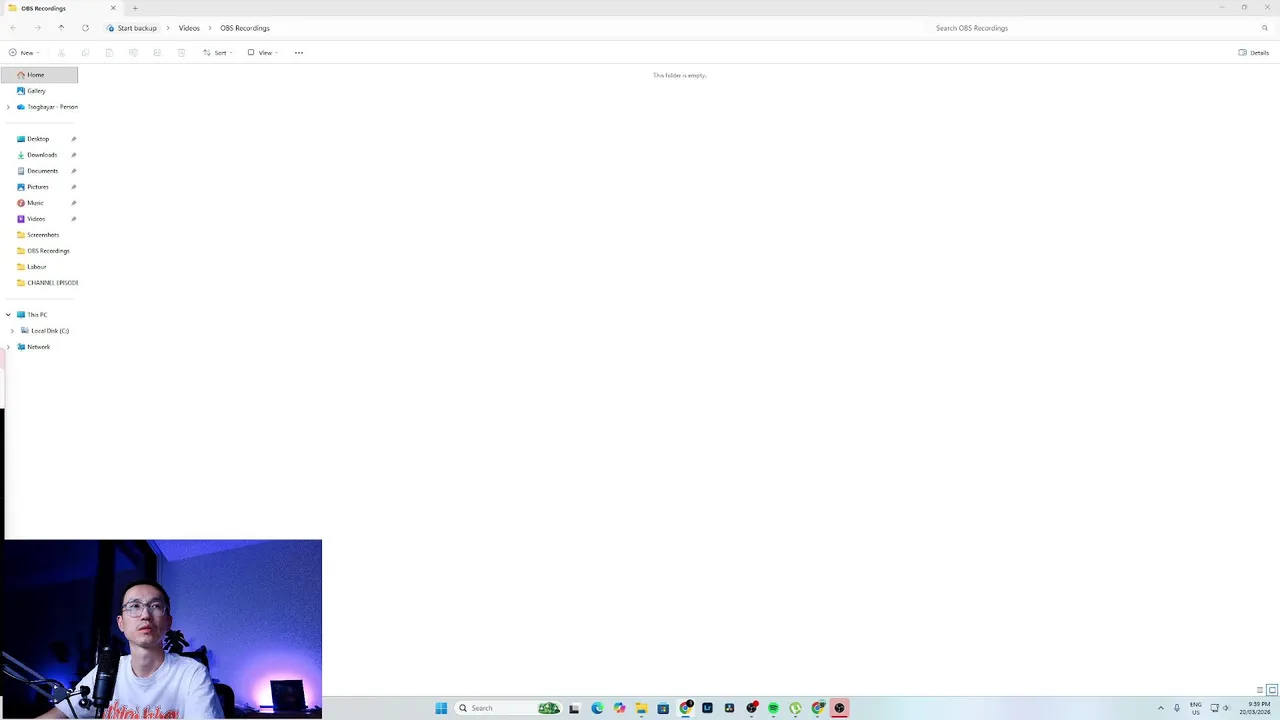This screenshot has width=1280, height=720.
Task: Switch to large thumbnails view icon
Action: [1272, 690]
